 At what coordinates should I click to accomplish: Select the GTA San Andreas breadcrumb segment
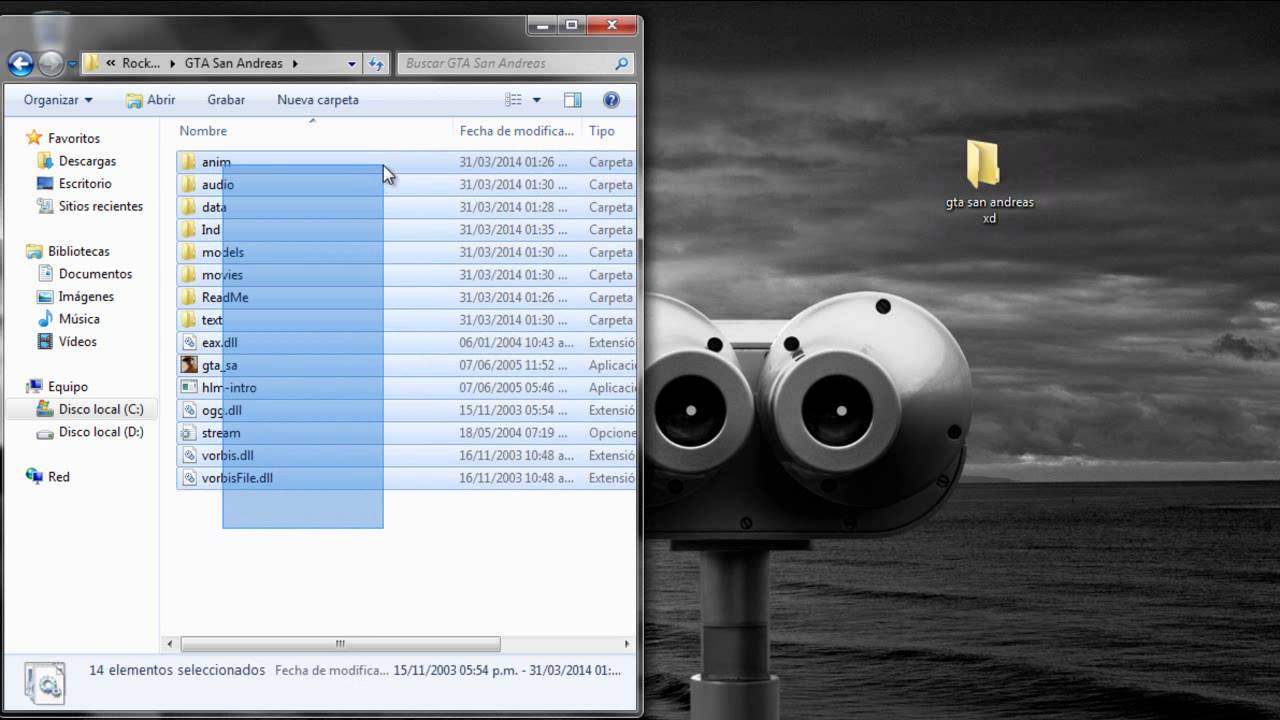click(234, 63)
